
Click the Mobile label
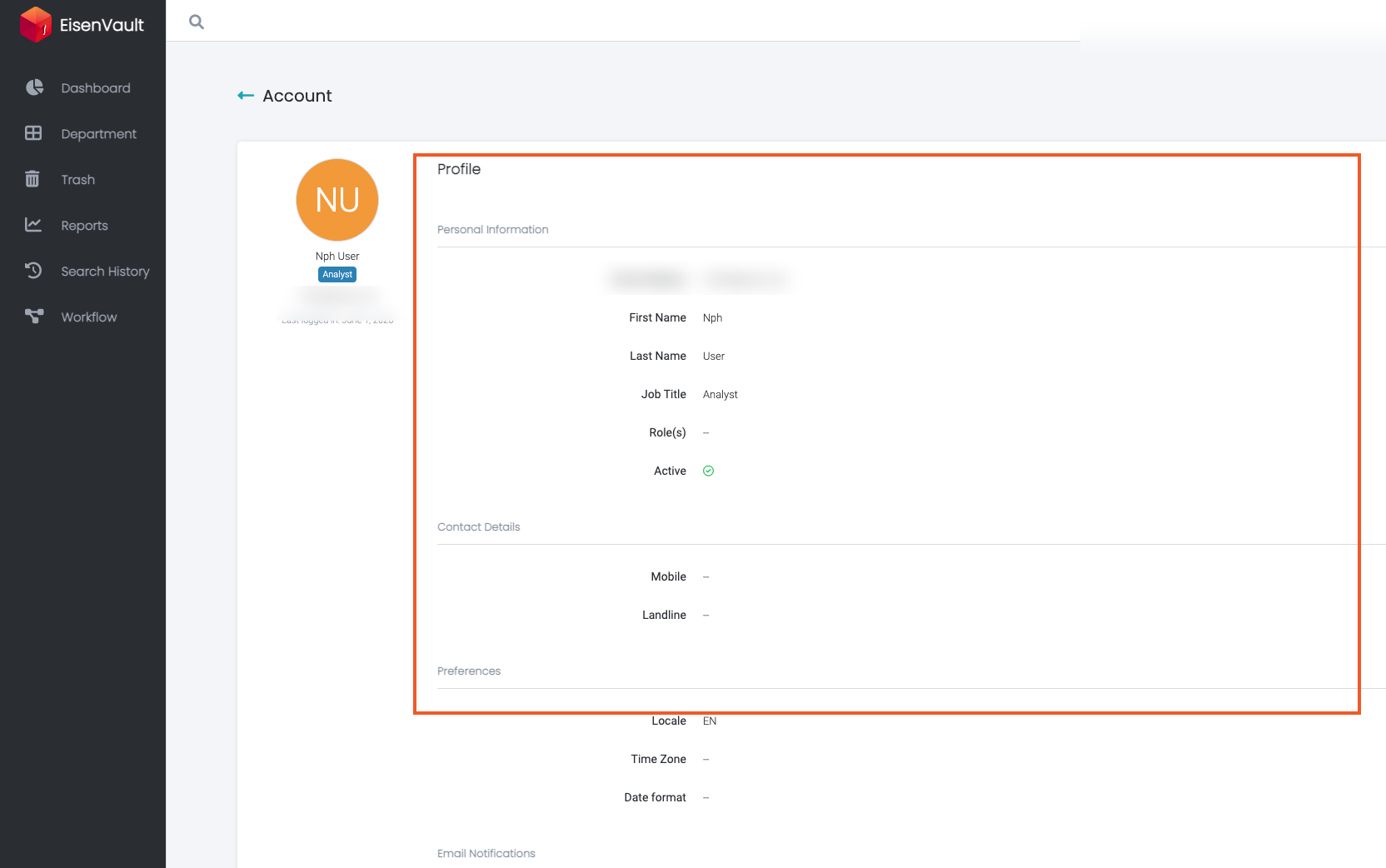[x=669, y=576]
